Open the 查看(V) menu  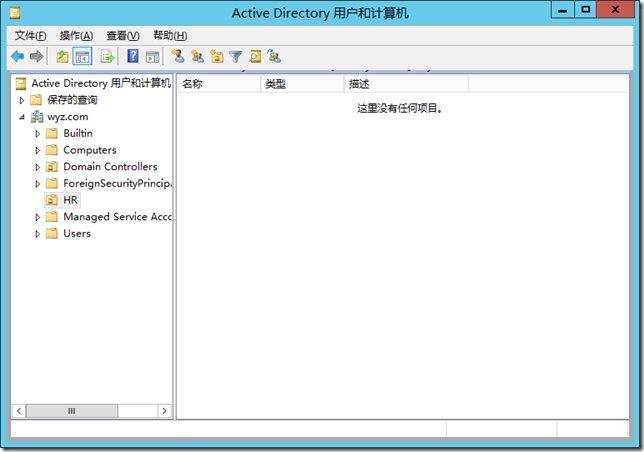click(123, 36)
